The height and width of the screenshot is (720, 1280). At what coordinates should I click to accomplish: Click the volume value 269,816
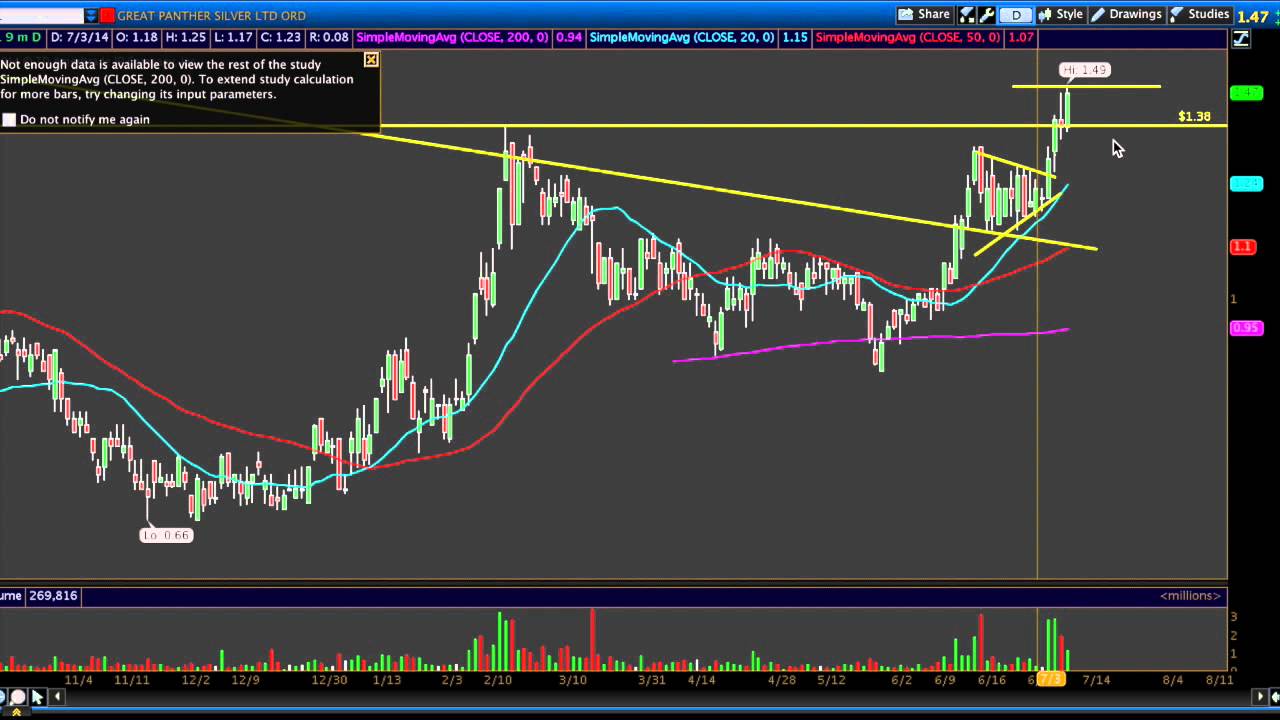pyautogui.click(x=53, y=595)
